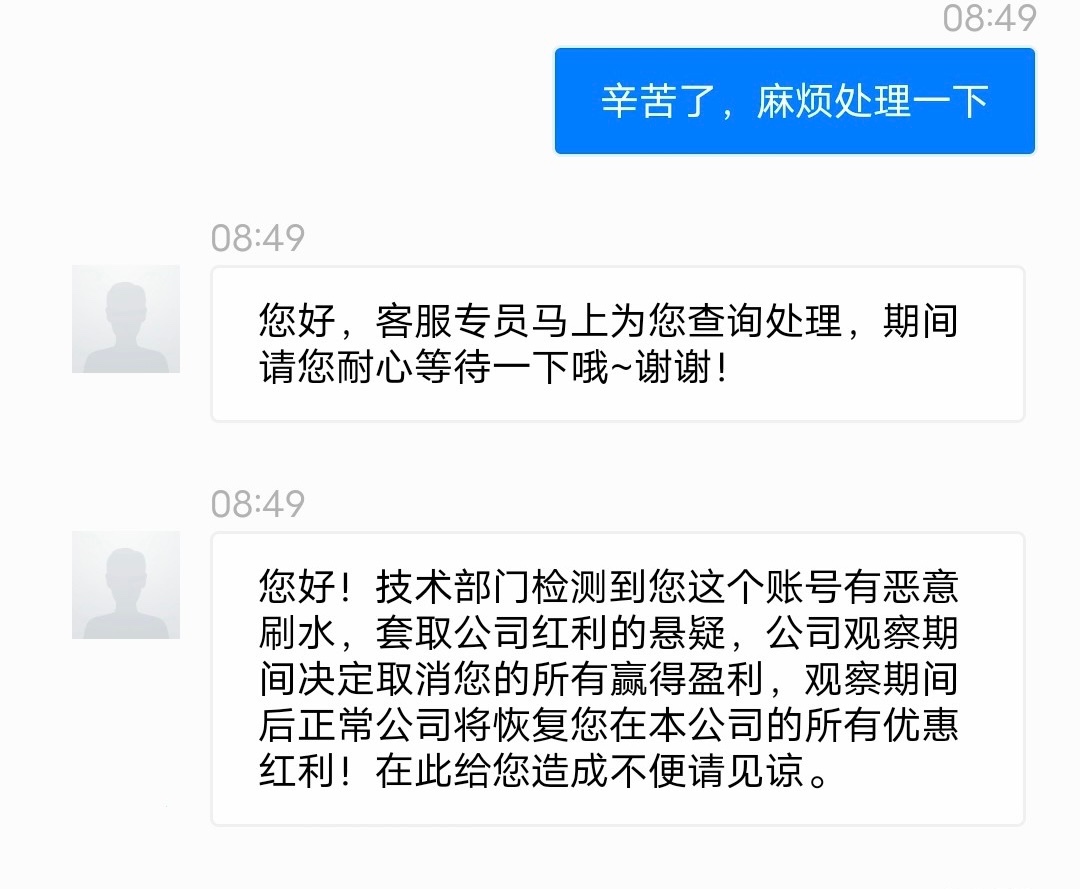1080x889 pixels.
Task: Tap the avatar beside the customer service greeting
Action: 126,319
